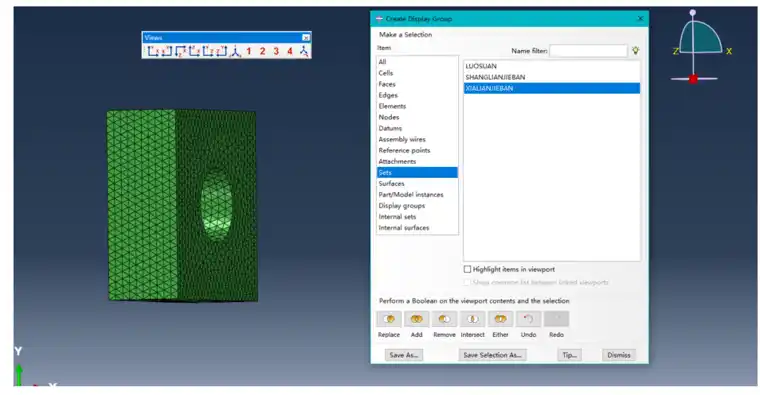
Task: Select Display groups in the Item list
Action: 417,205
